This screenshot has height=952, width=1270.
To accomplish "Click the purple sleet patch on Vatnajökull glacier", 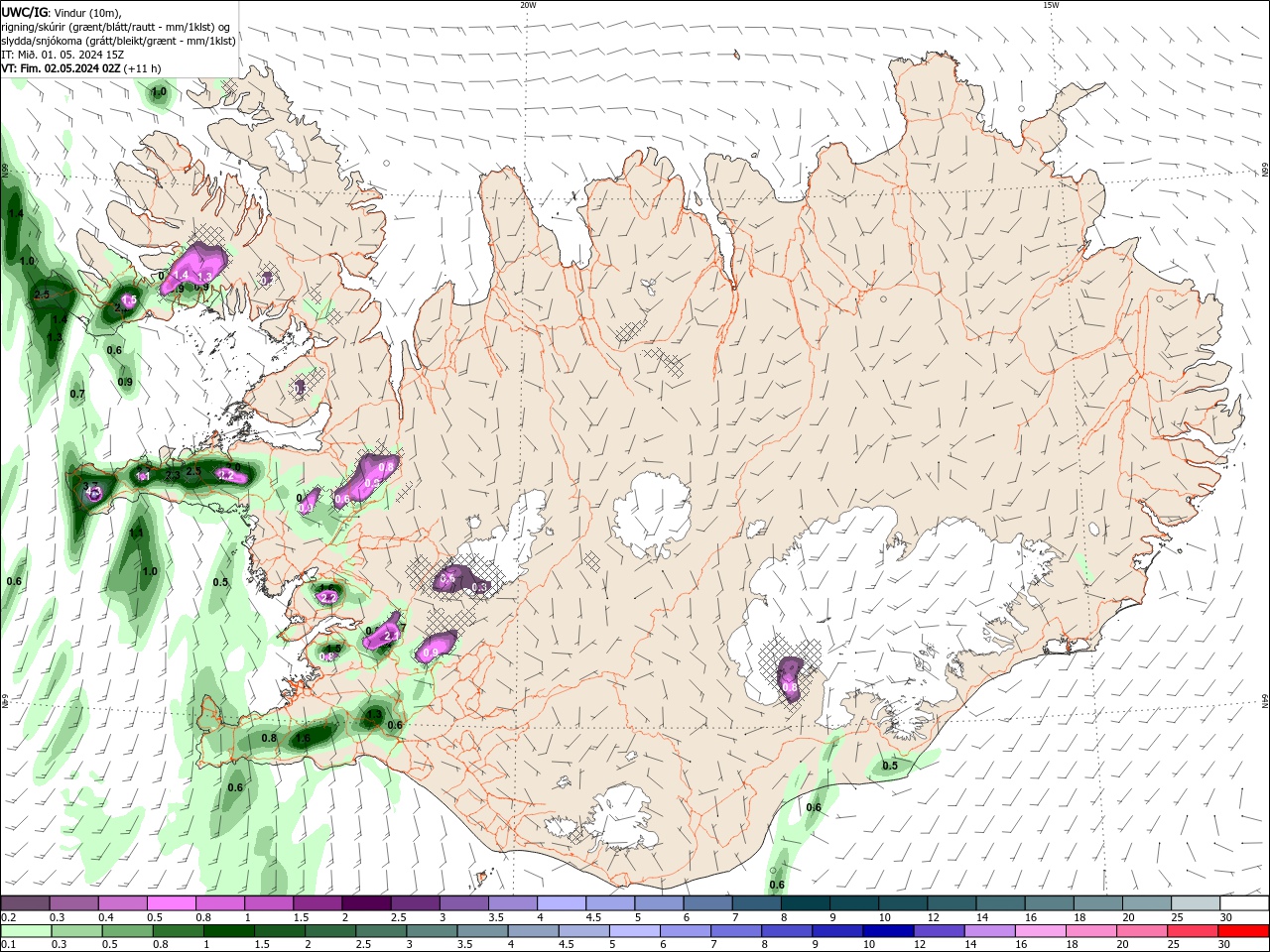I will coord(791,678).
